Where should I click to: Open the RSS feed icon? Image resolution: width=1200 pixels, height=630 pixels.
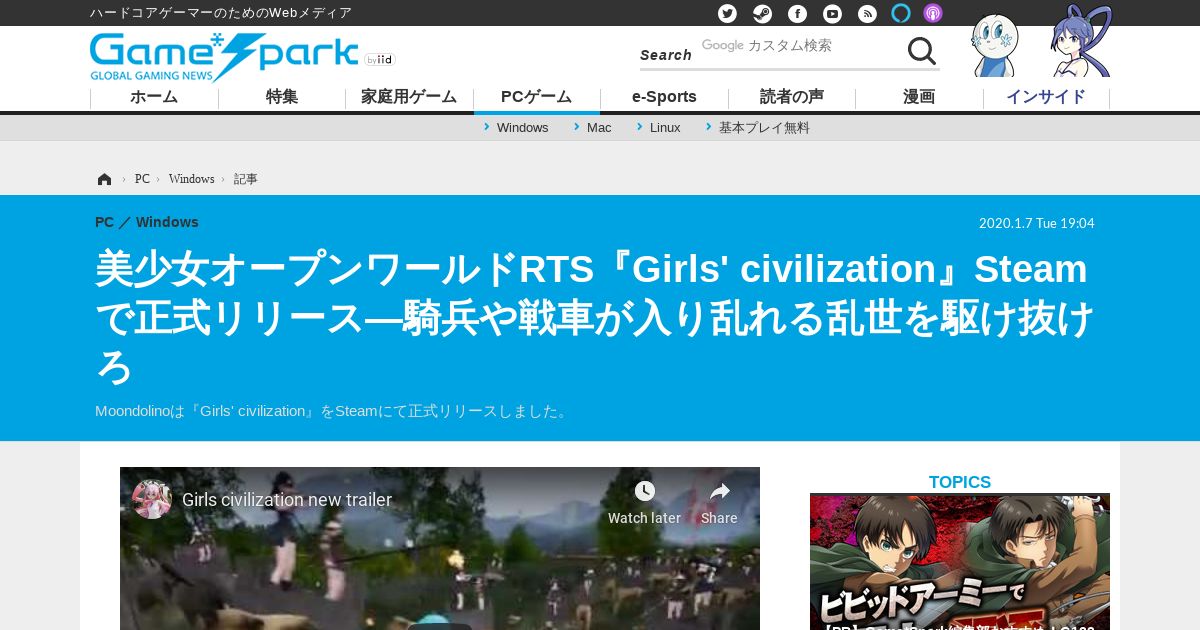click(x=867, y=13)
